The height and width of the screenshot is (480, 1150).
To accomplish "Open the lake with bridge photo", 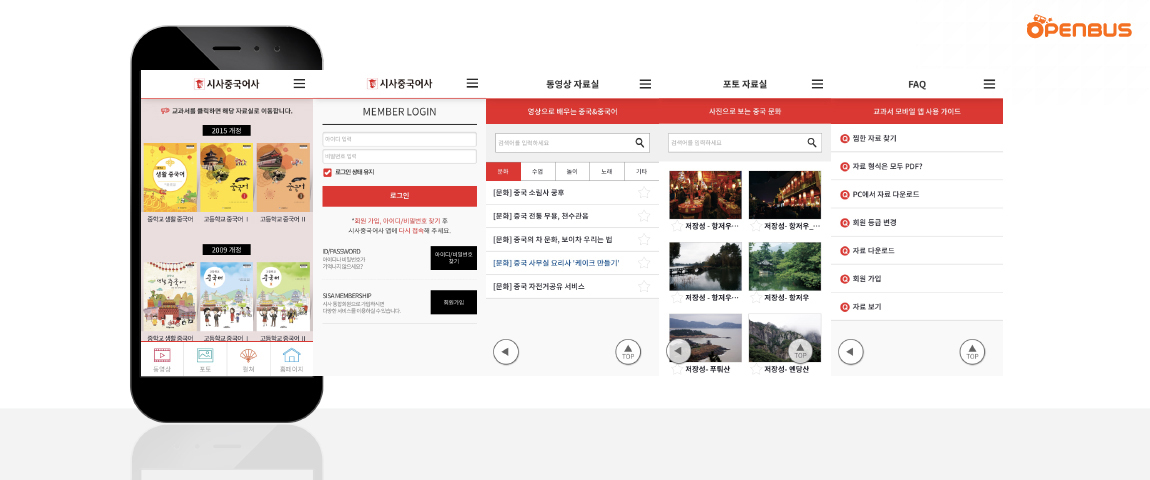I will (x=706, y=266).
